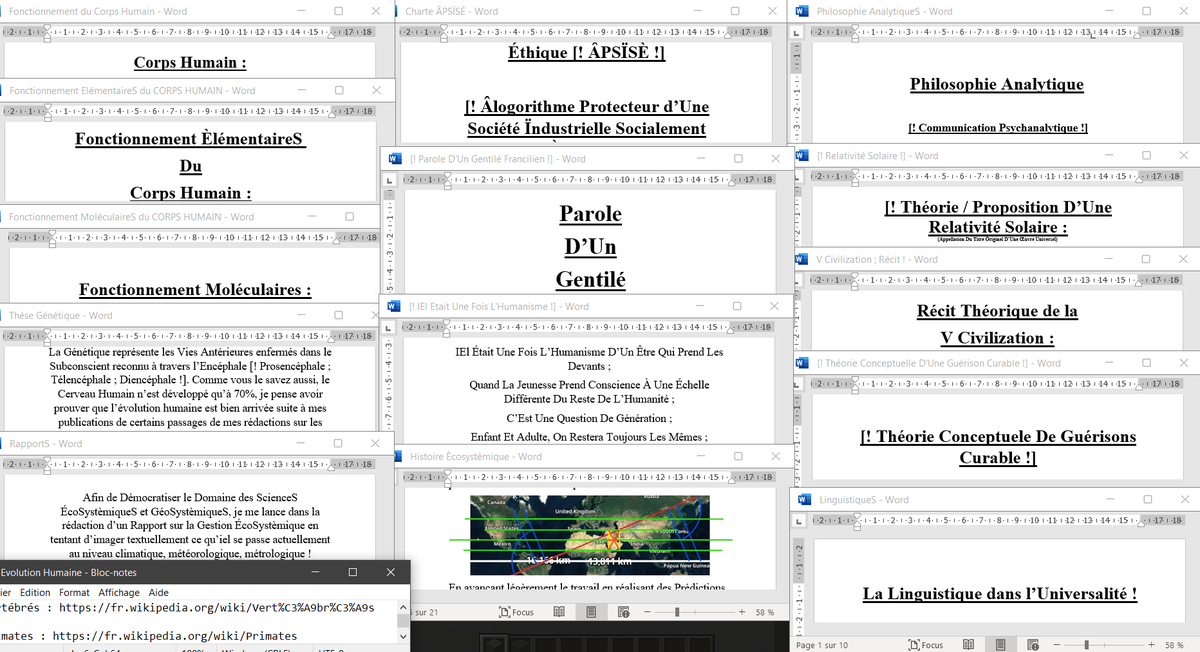Viewport: 1200px width, 652px height.
Task: Maximize the Fonctionnement MoléculaireS window
Action: (349, 216)
